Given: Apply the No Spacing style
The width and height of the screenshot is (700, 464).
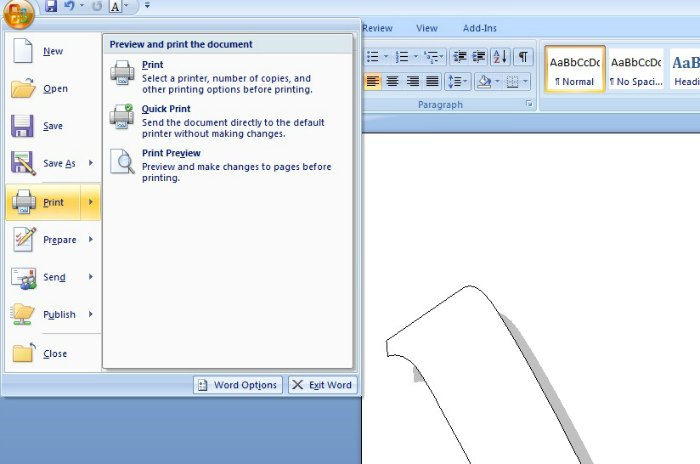Looking at the screenshot, I should (x=636, y=69).
